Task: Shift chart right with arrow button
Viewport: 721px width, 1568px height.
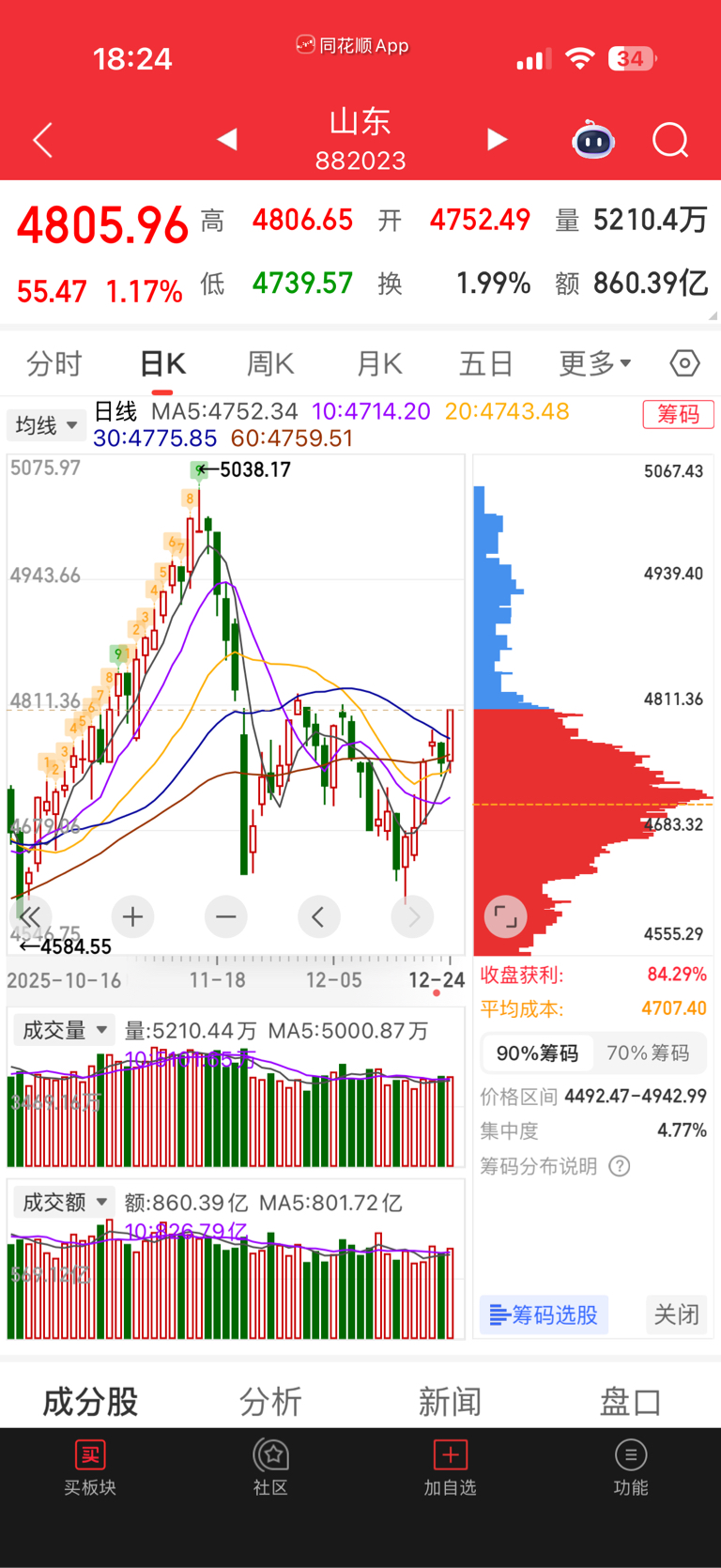Action: [x=412, y=916]
